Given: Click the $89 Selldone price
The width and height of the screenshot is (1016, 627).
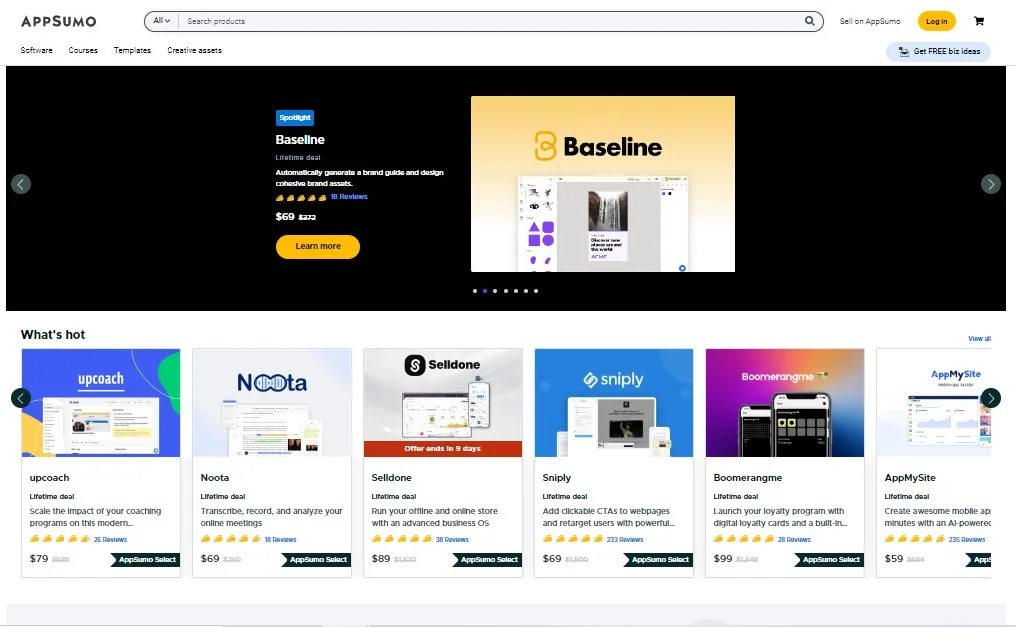Looking at the screenshot, I should coord(381,558).
